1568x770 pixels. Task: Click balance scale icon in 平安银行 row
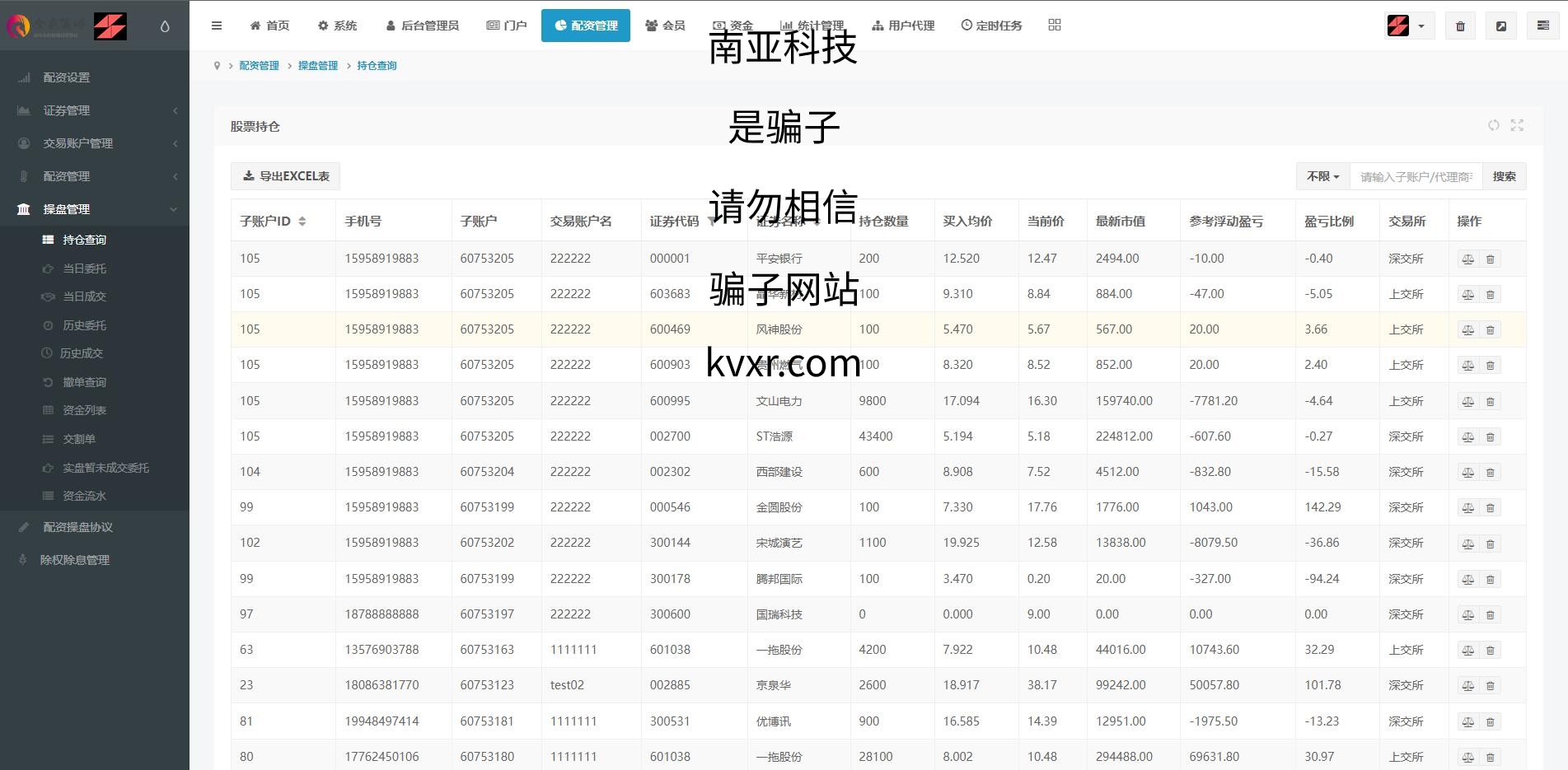point(1468,259)
